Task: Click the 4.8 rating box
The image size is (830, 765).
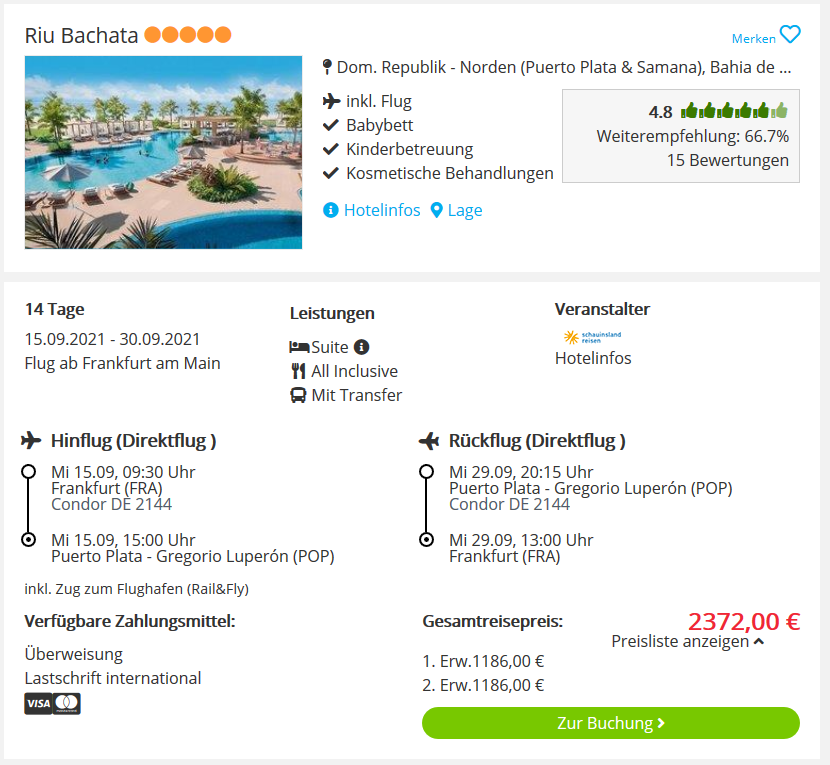Action: click(680, 136)
